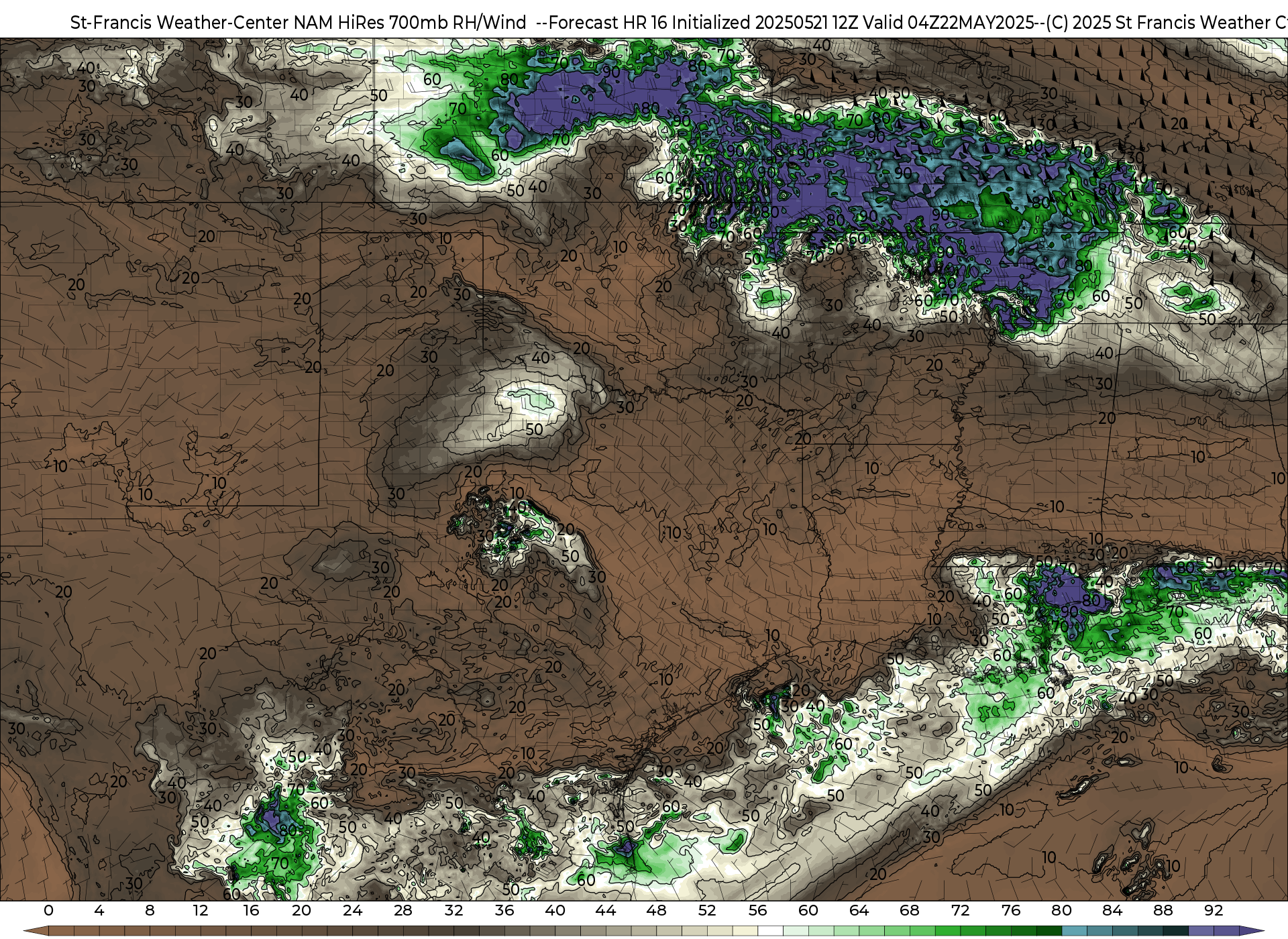Click the "64" label on the color scale
The width and height of the screenshot is (1288, 939).
859,910
